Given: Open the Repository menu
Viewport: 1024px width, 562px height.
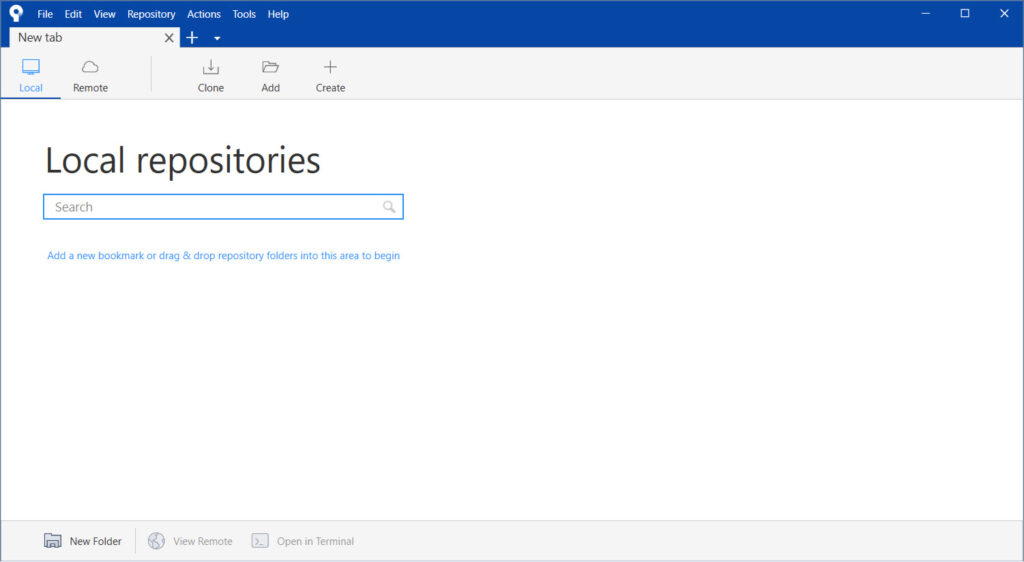Looking at the screenshot, I should [x=151, y=14].
